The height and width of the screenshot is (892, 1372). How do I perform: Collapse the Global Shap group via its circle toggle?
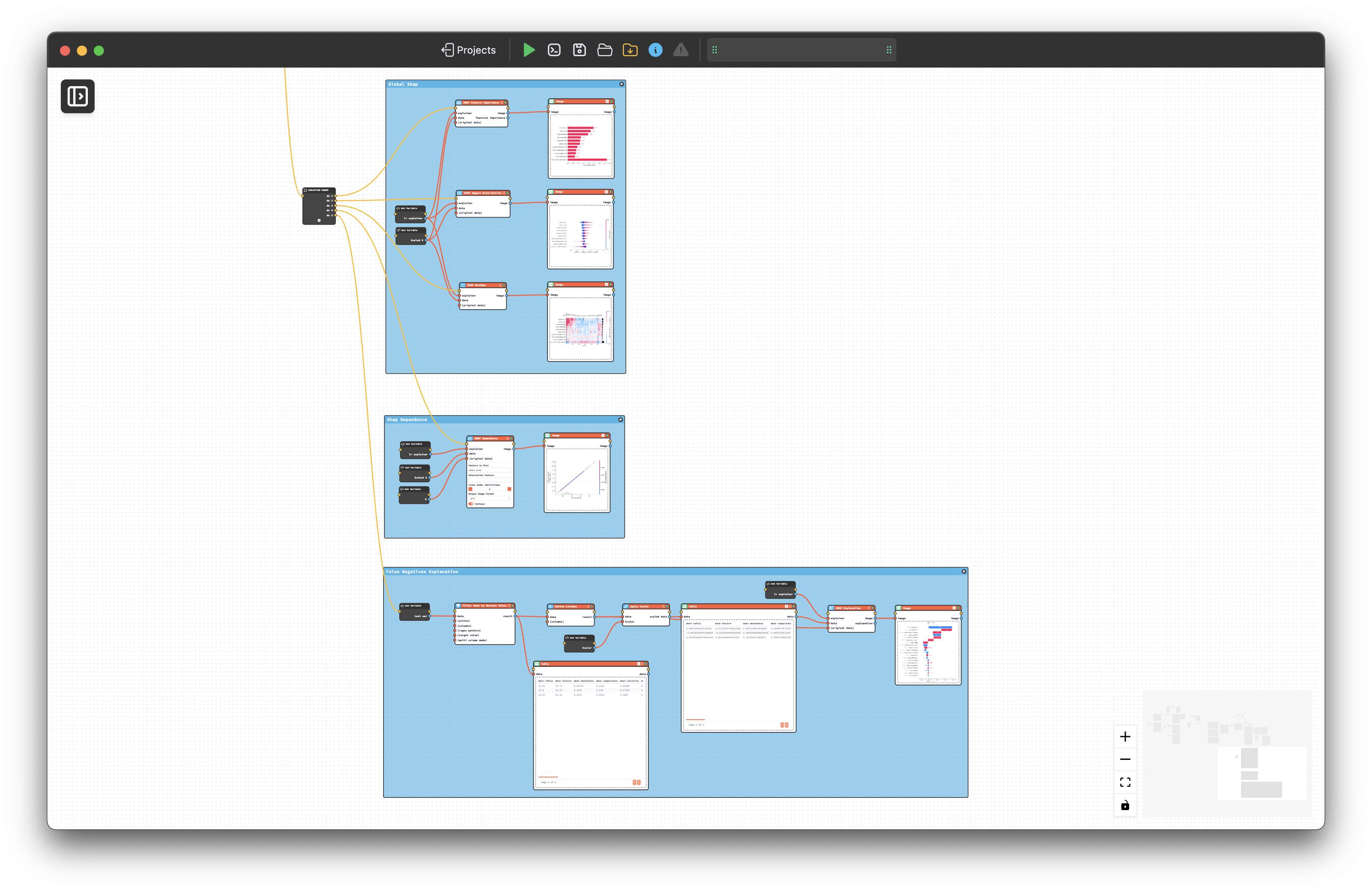tap(621, 84)
